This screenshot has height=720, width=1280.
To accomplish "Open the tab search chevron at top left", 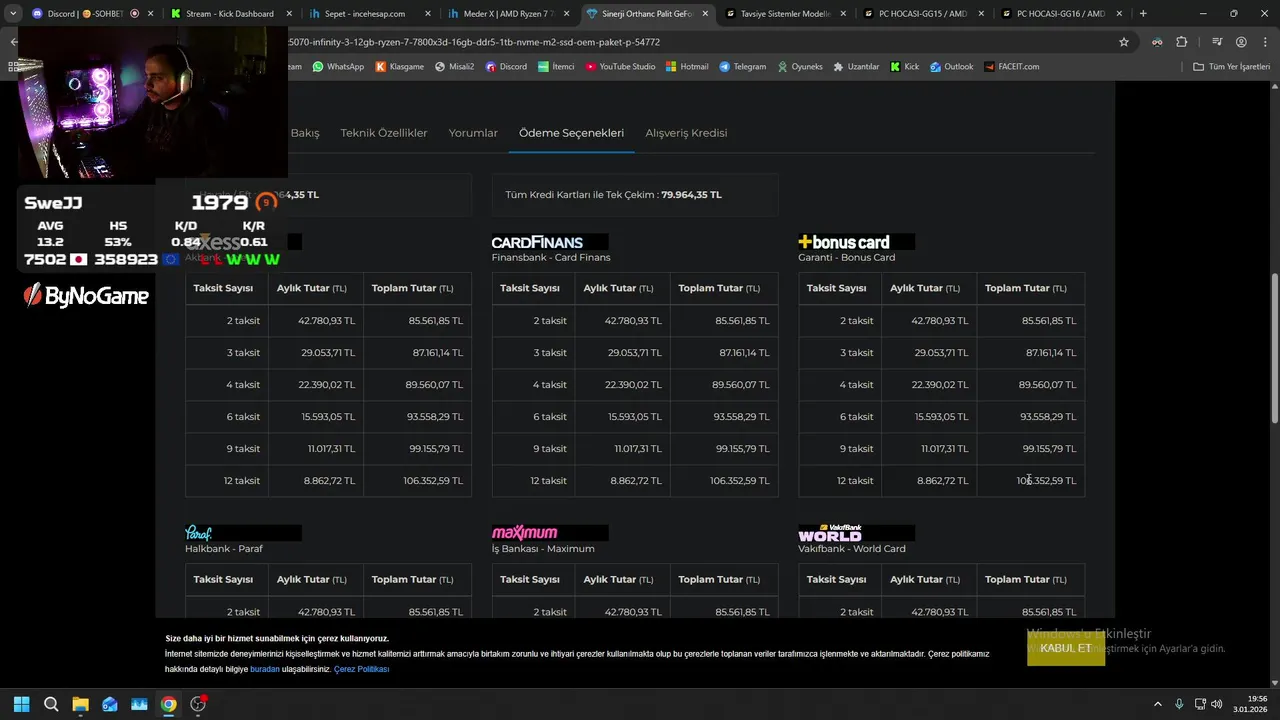I will 13,14.
